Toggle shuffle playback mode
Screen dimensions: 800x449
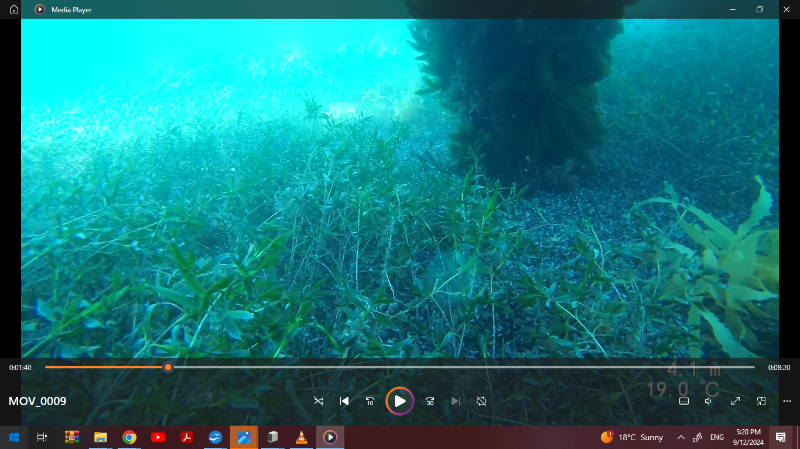click(318, 401)
